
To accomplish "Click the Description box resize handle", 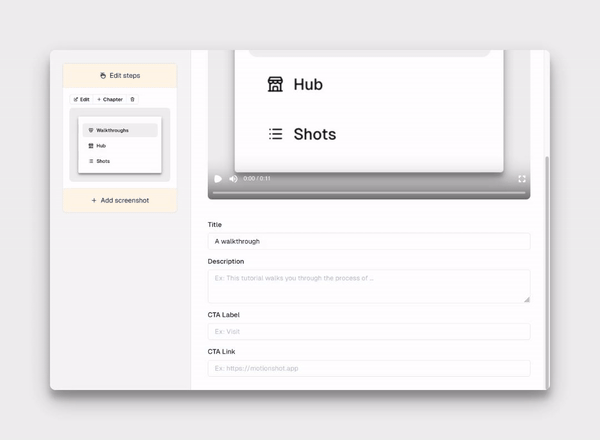I will (x=526, y=299).
